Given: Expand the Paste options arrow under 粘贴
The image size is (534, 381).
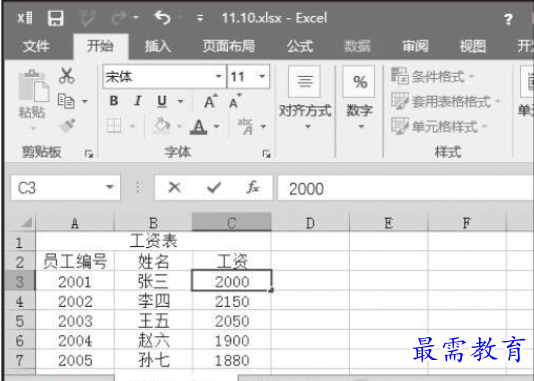Looking at the screenshot, I should click(33, 129).
